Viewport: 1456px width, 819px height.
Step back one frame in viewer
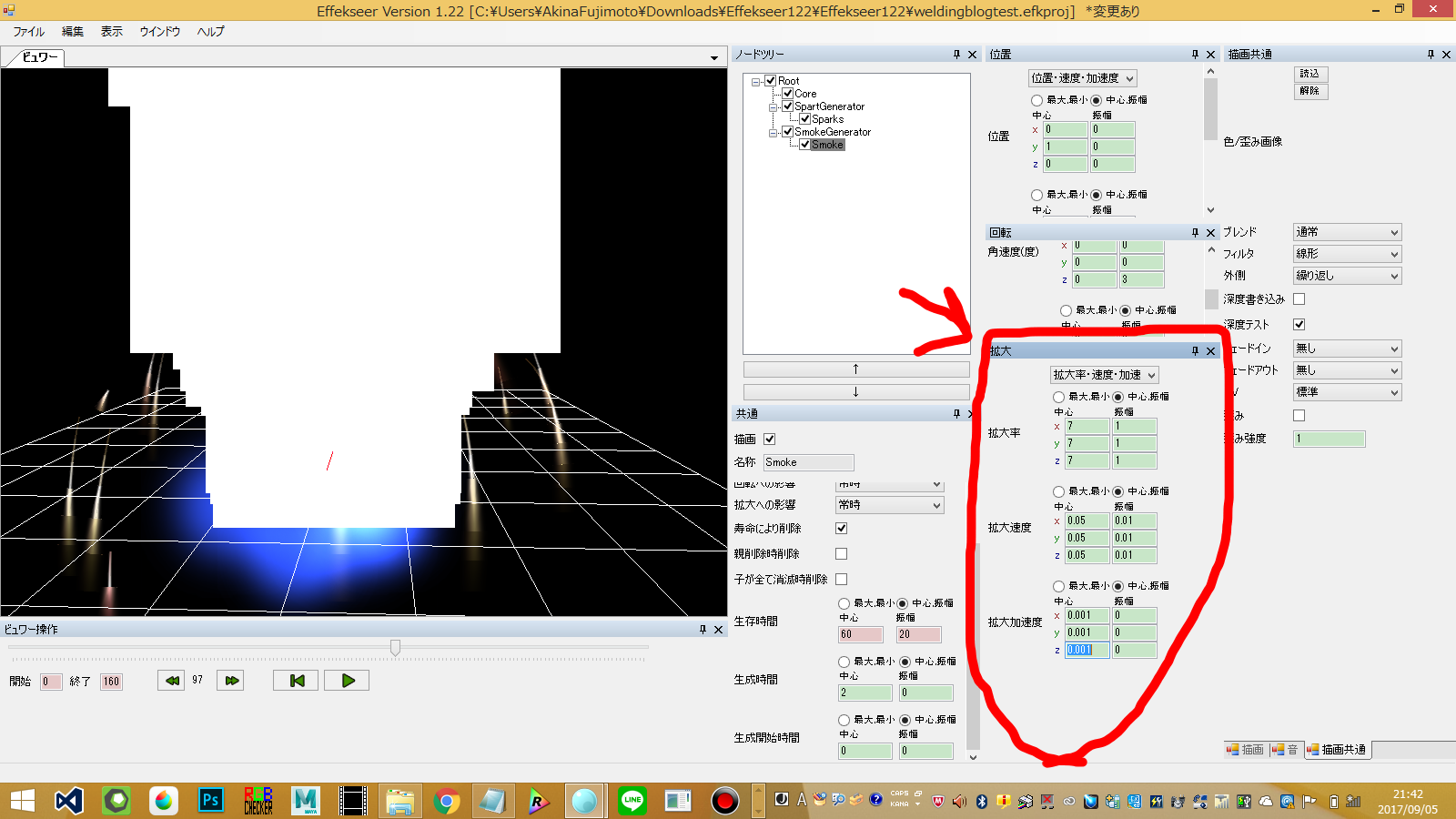tap(171, 681)
